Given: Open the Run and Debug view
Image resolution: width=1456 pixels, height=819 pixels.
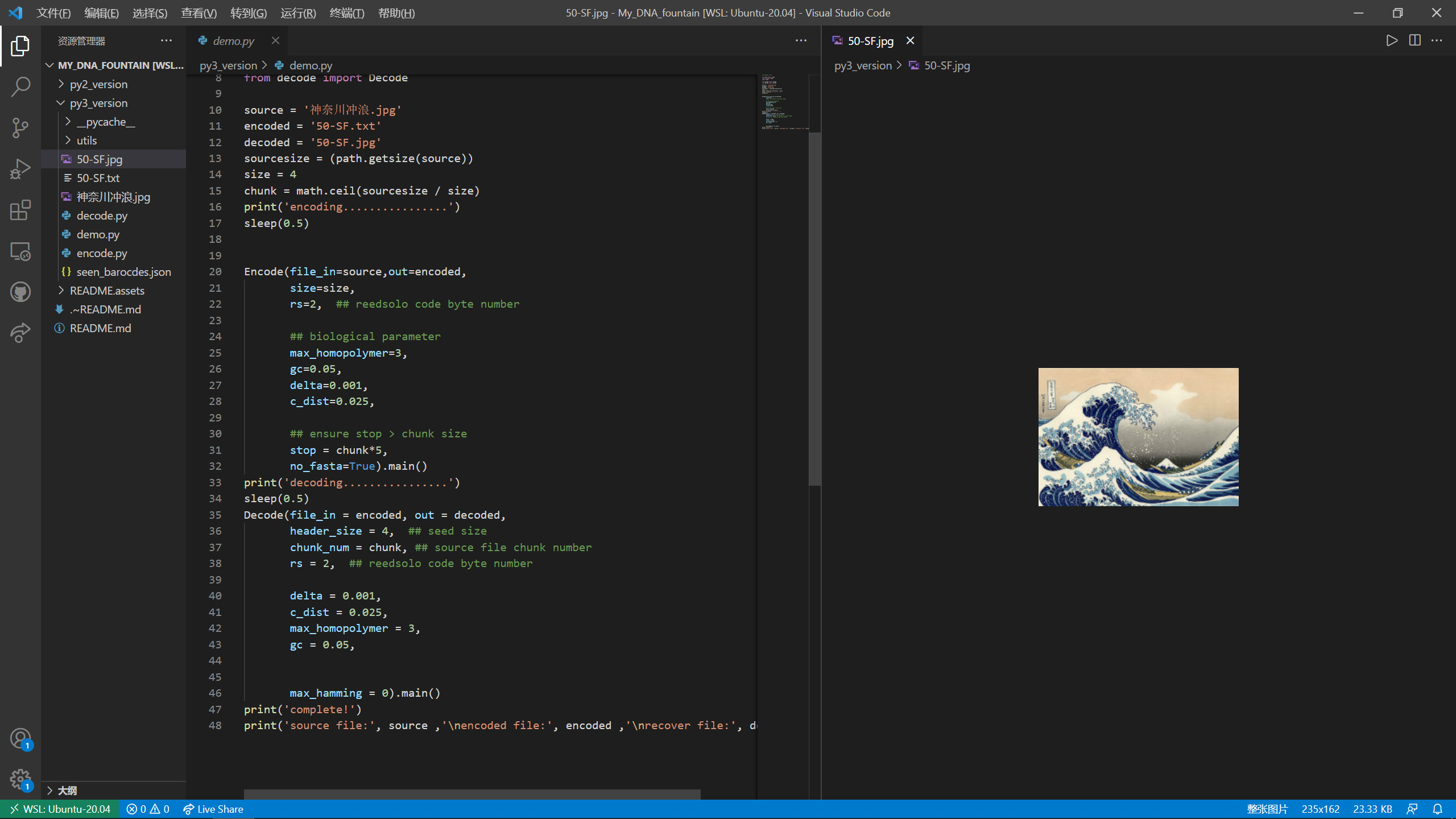Looking at the screenshot, I should (20, 169).
